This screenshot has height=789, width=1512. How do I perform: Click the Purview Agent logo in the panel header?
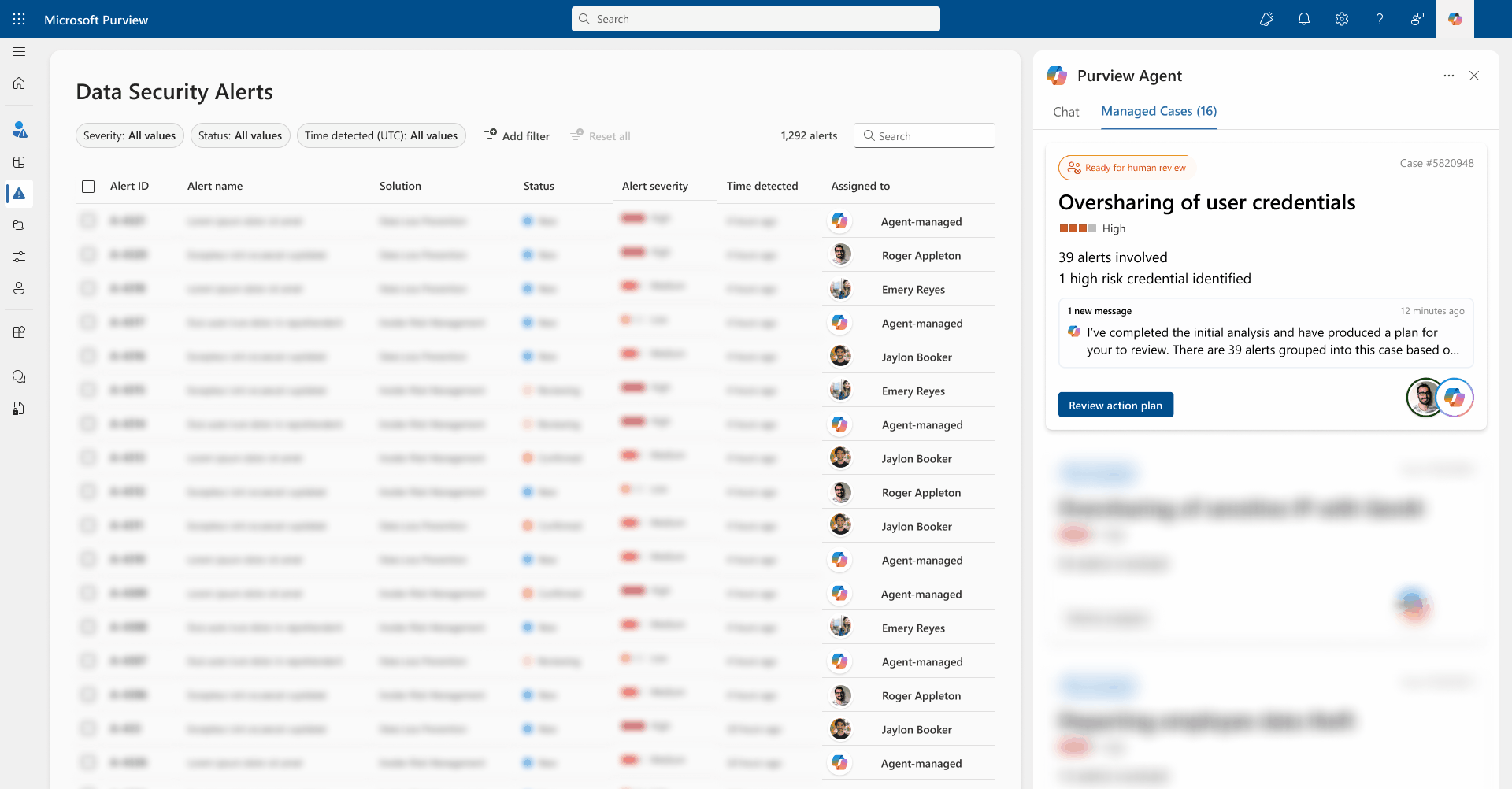click(1057, 76)
